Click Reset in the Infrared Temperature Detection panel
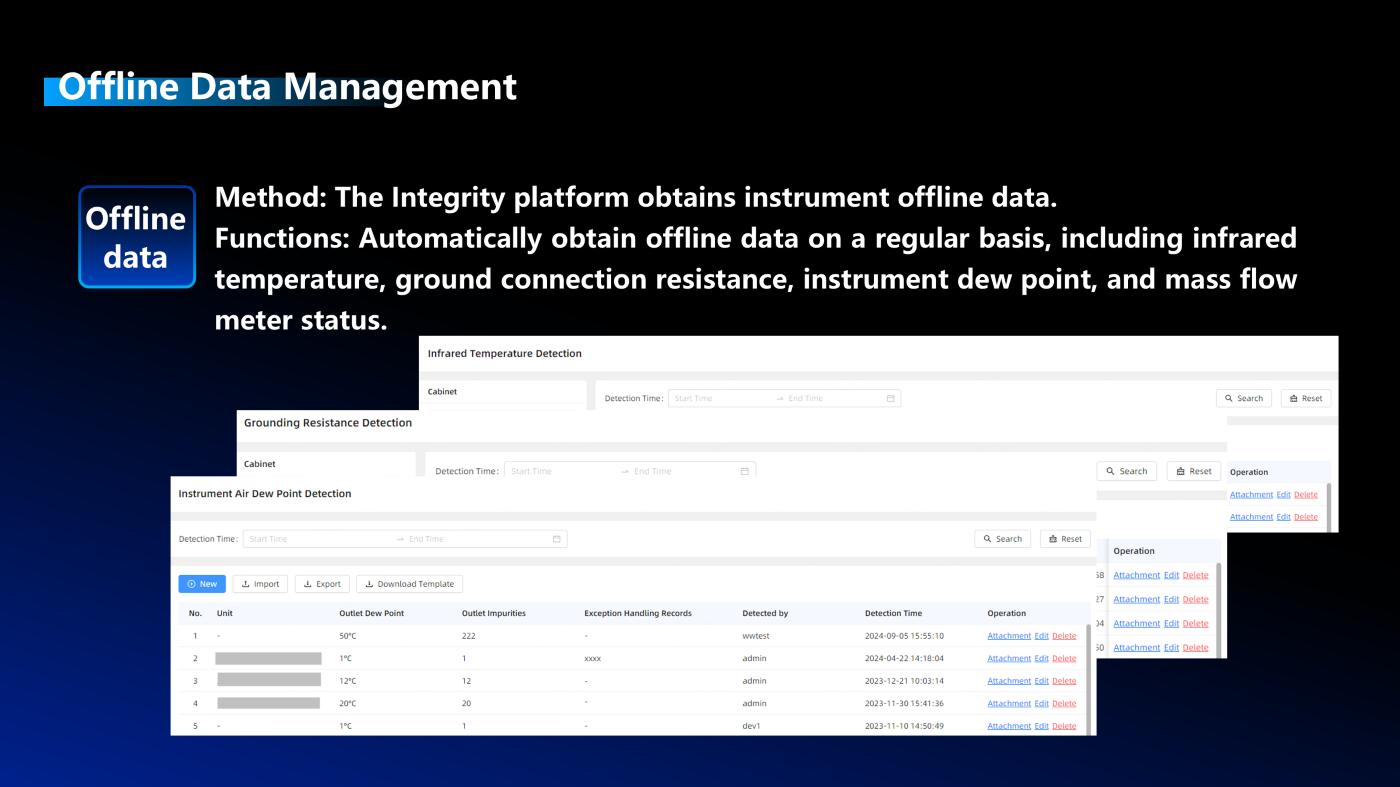 coord(1305,398)
